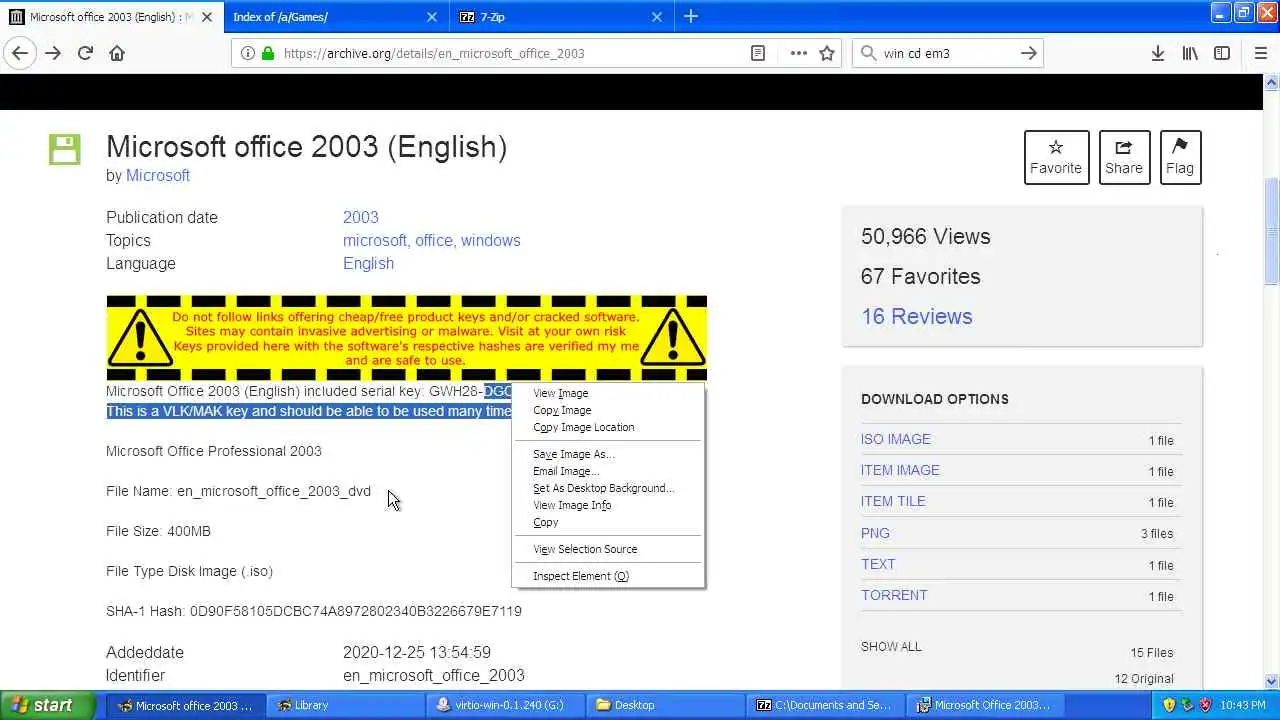The height and width of the screenshot is (720, 1280).
Task: Open the 16 Reviews link
Action: coord(917,316)
